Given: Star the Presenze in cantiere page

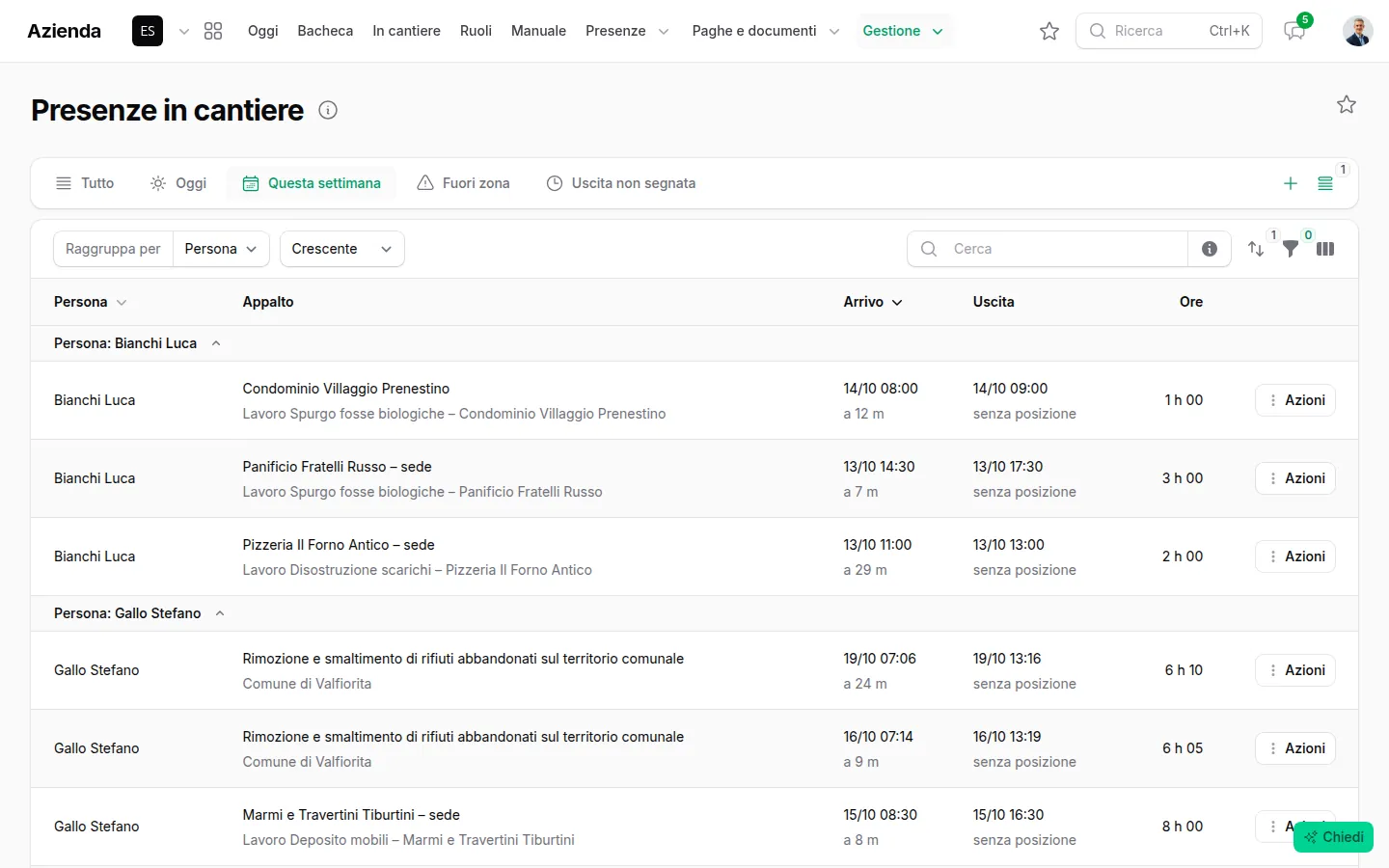Looking at the screenshot, I should (x=1347, y=104).
